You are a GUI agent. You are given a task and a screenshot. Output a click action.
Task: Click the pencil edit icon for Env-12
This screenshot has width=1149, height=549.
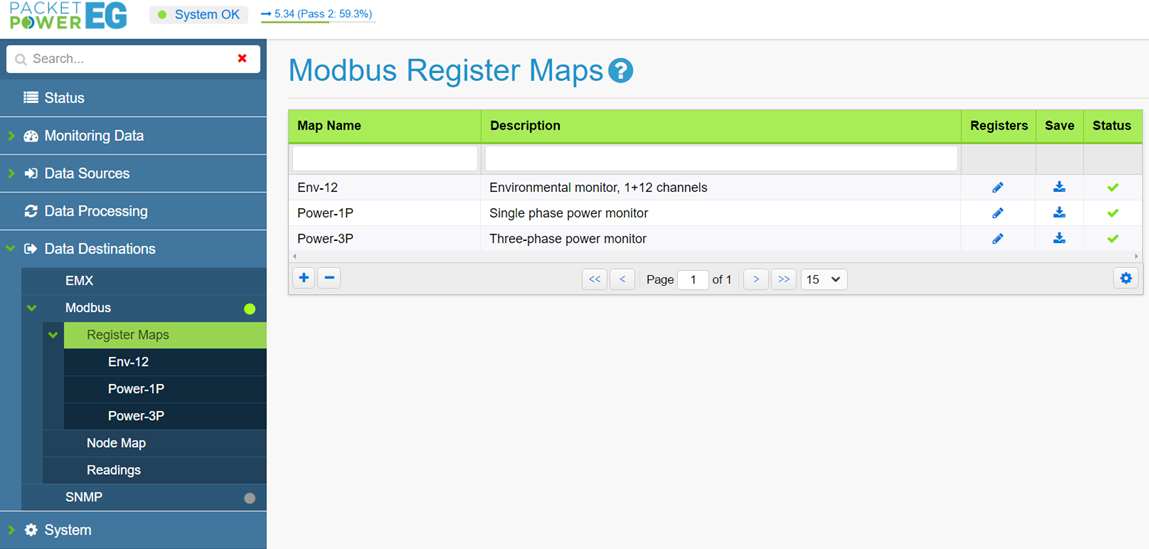(x=997, y=187)
